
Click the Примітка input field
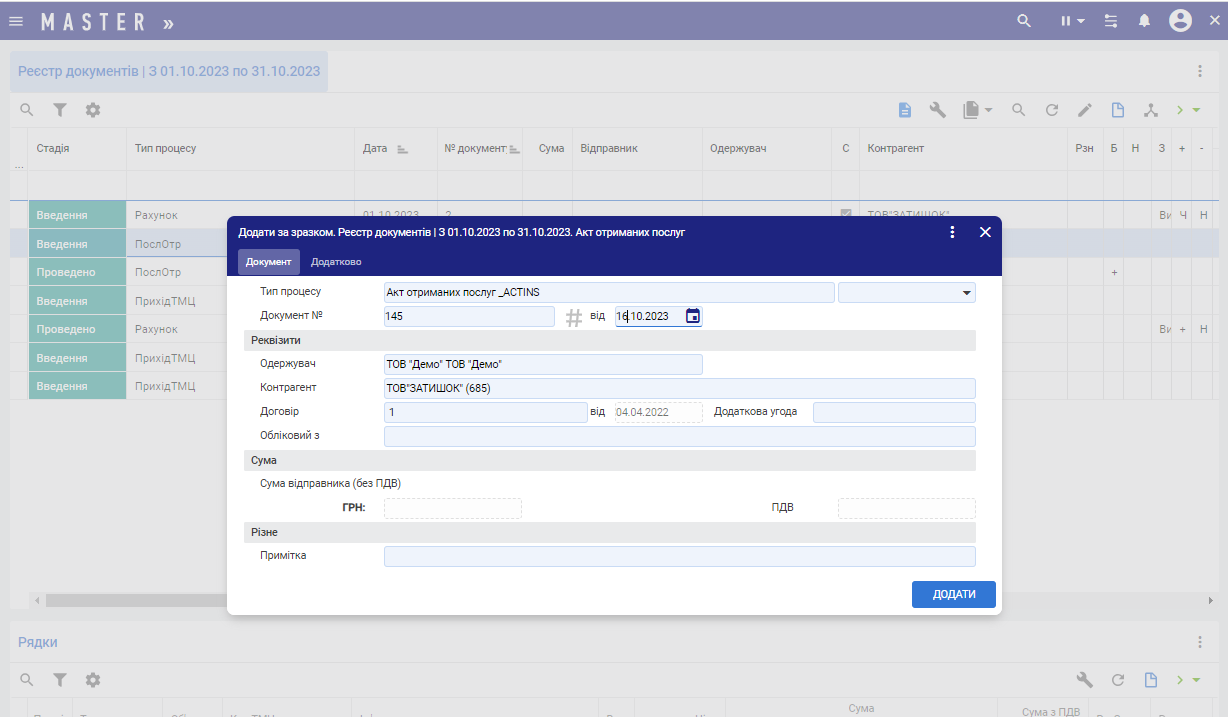[679, 556]
